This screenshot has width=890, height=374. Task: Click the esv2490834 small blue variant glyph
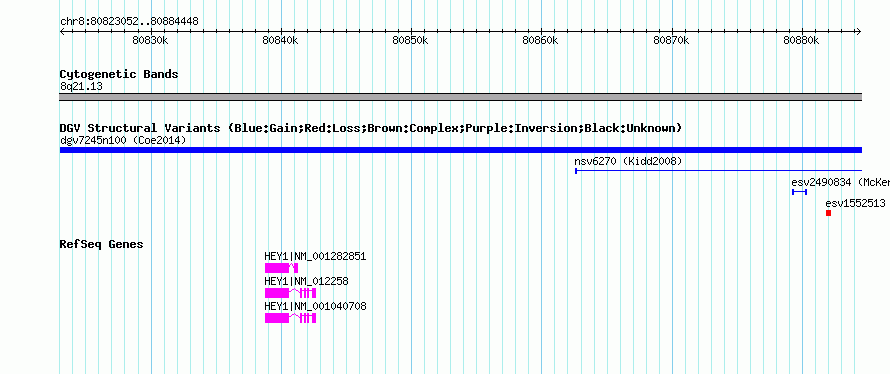(799, 192)
